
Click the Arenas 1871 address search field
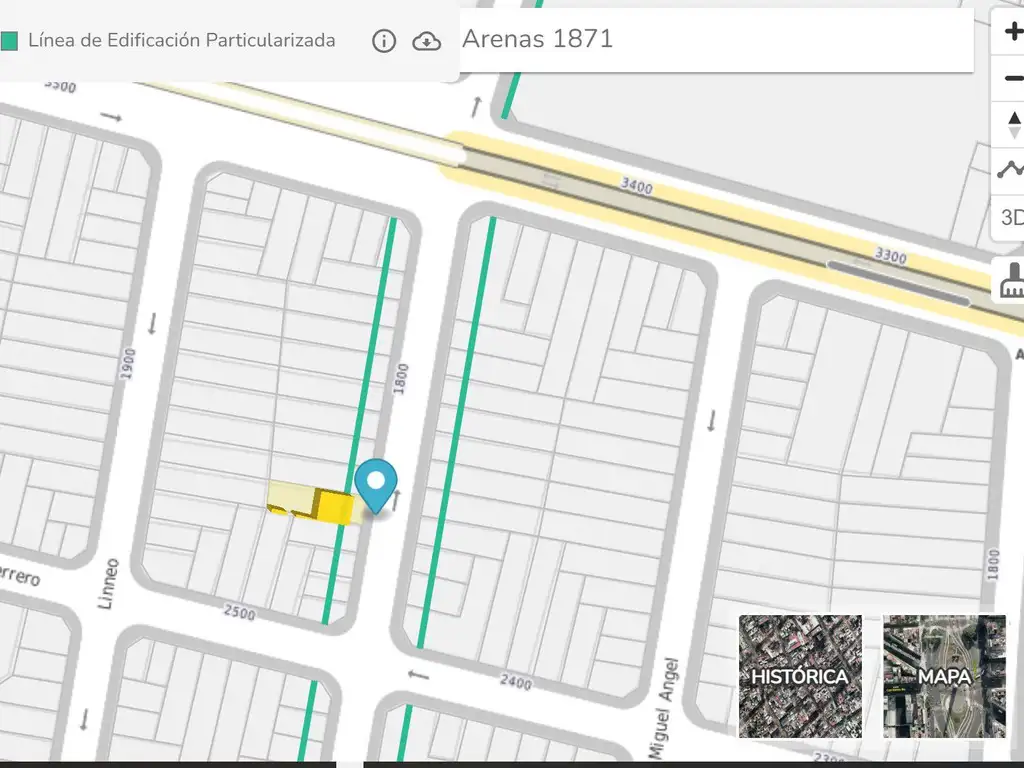pos(716,39)
